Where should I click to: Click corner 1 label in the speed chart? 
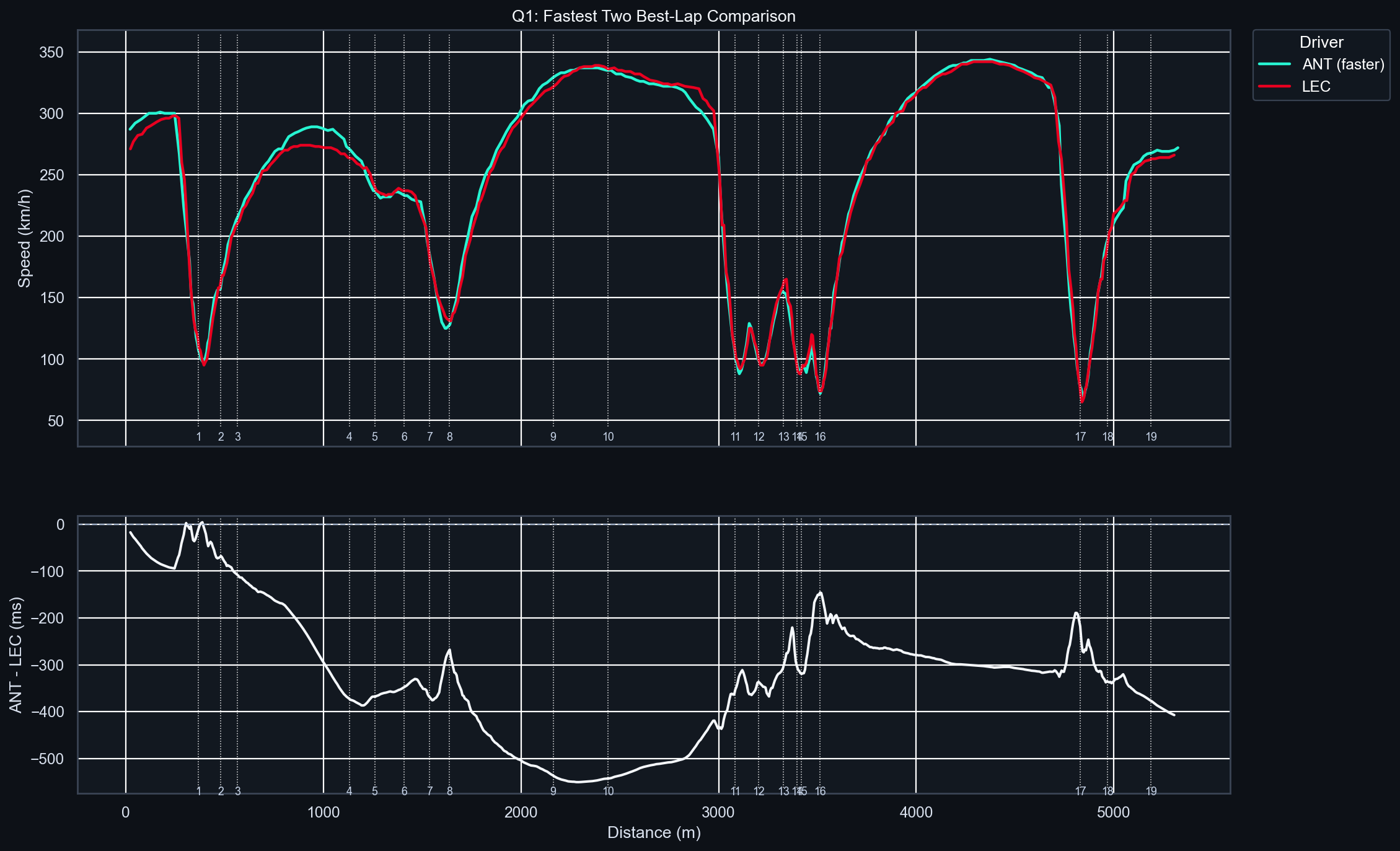[199, 437]
